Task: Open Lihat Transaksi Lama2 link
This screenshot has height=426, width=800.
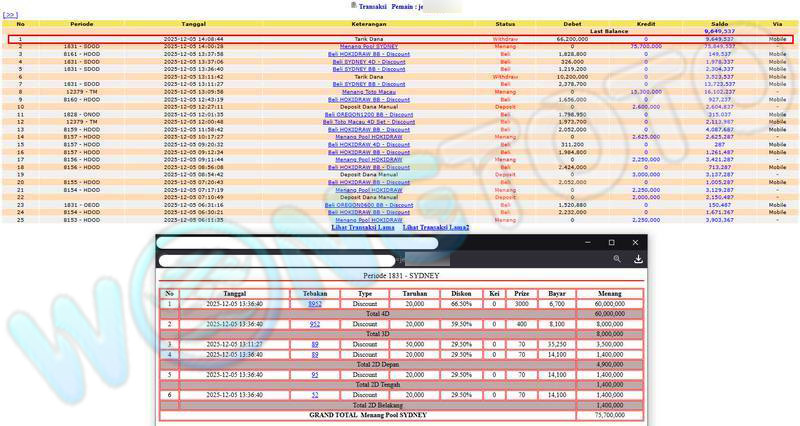Action: pyautogui.click(x=436, y=227)
